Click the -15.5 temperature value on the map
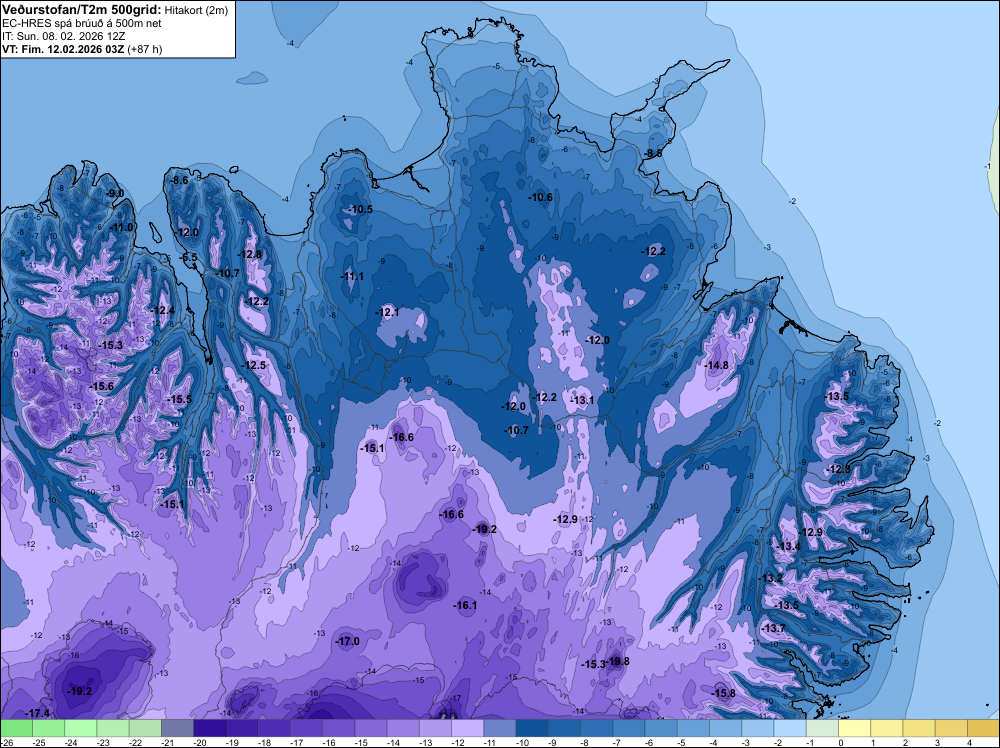The image size is (1000, 748). click(x=179, y=399)
